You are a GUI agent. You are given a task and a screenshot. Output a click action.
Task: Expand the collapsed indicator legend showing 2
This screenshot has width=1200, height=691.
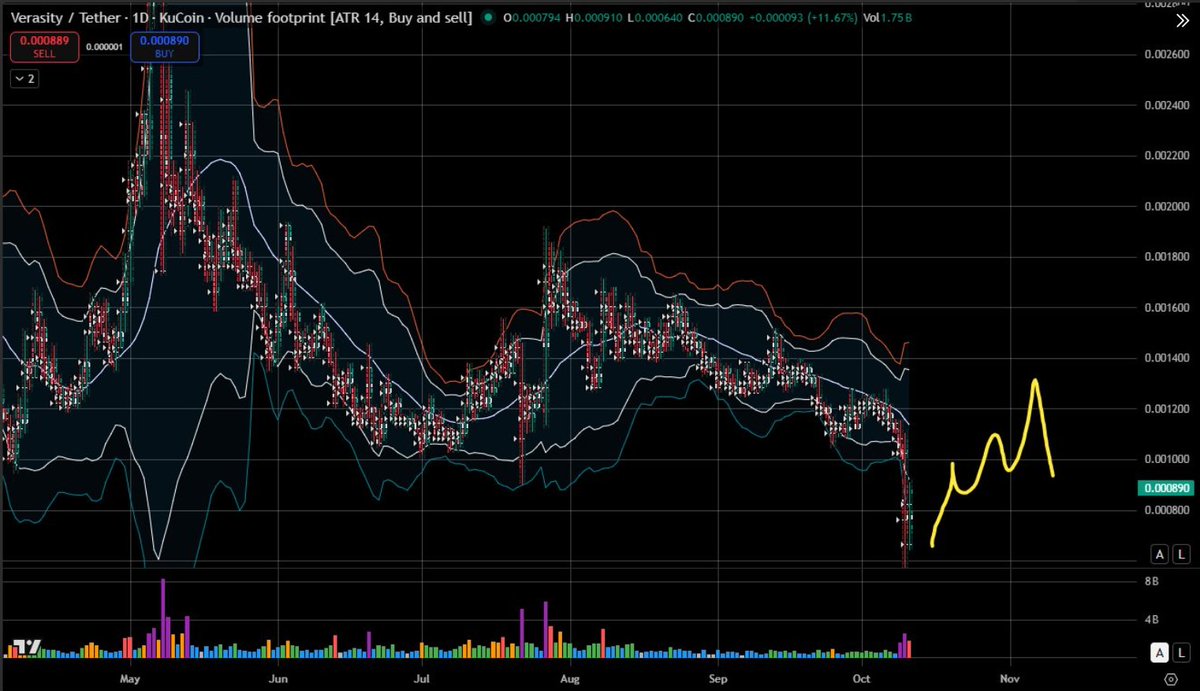26,77
